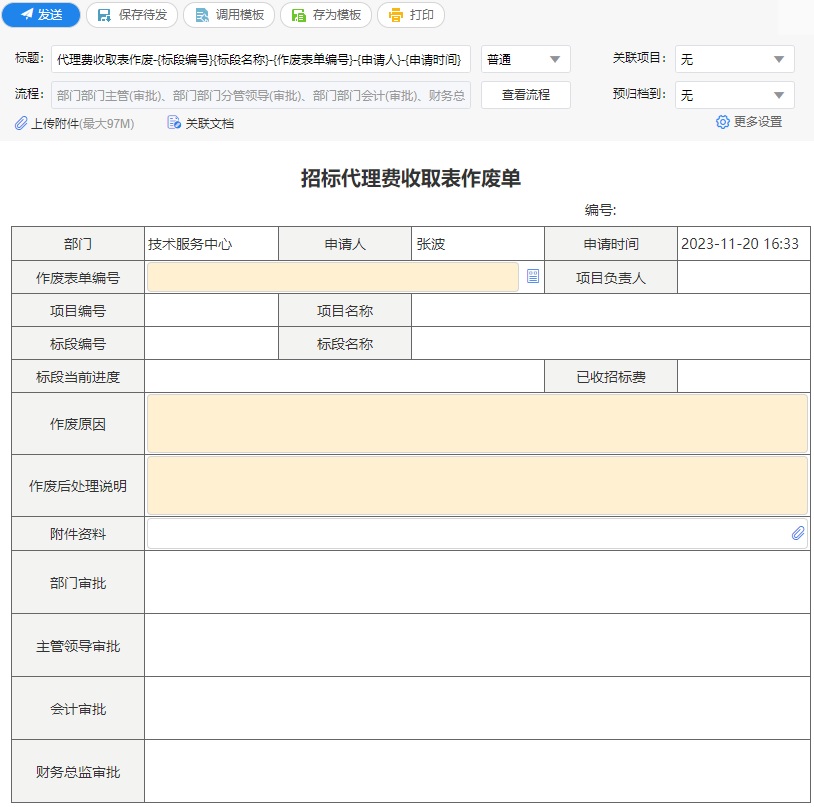The width and height of the screenshot is (814, 807).
Task: Click the 部门审批 row label
Action: point(78,583)
